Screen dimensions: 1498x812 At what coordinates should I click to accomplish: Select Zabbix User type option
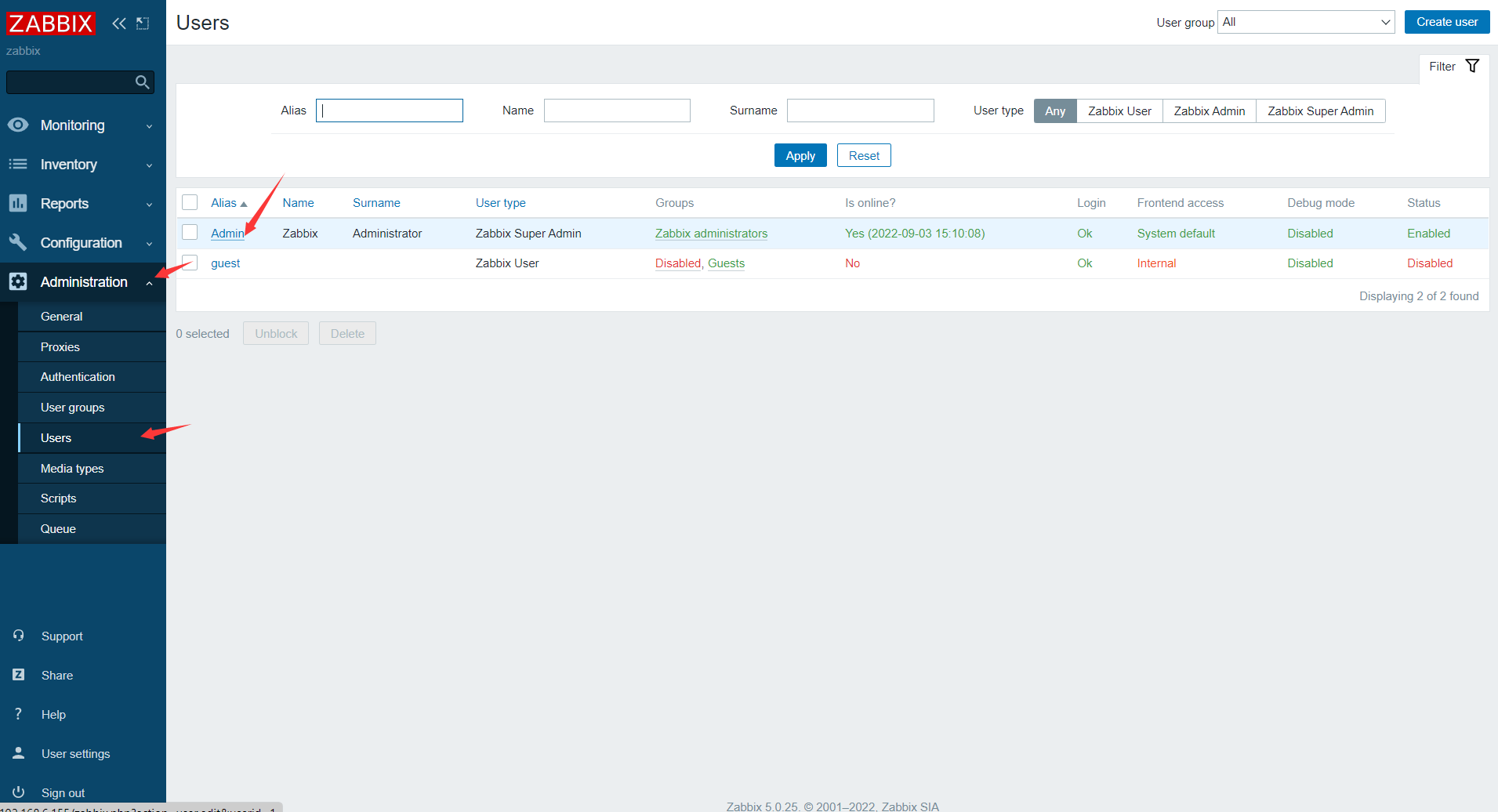1119,111
